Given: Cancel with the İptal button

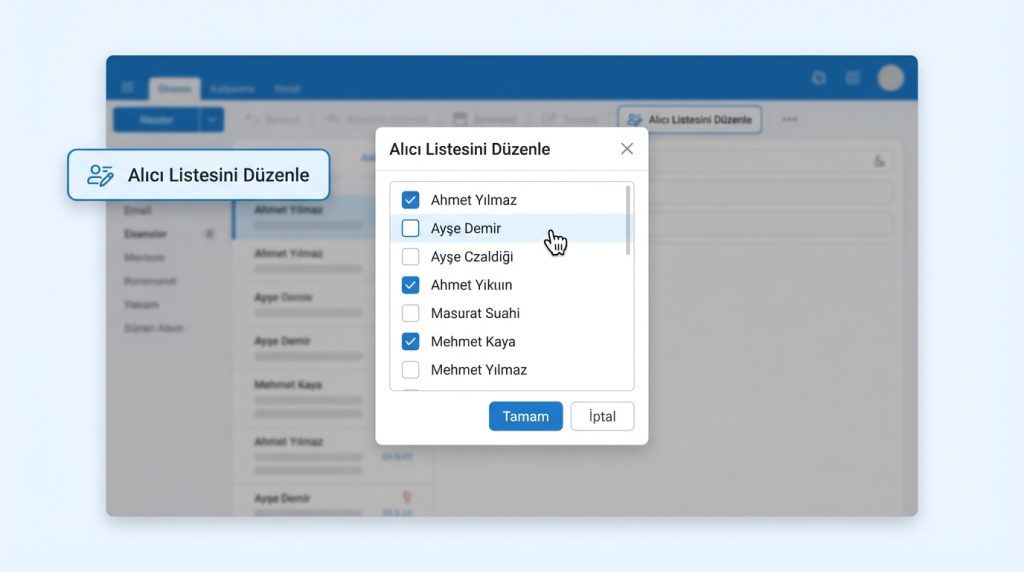Looking at the screenshot, I should (x=602, y=416).
